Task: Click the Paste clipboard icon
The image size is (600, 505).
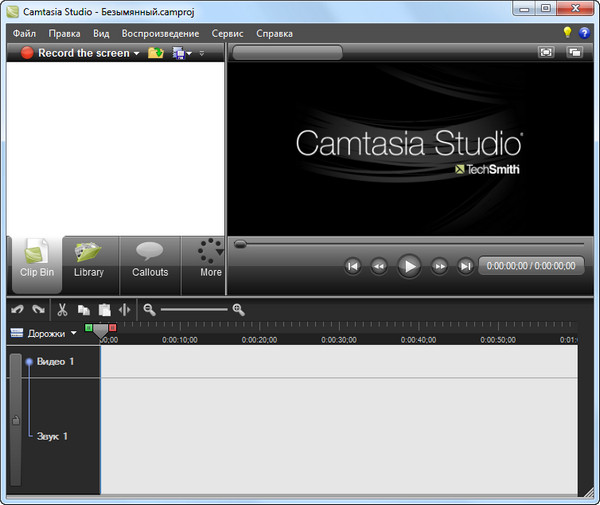Action: pyautogui.click(x=104, y=310)
